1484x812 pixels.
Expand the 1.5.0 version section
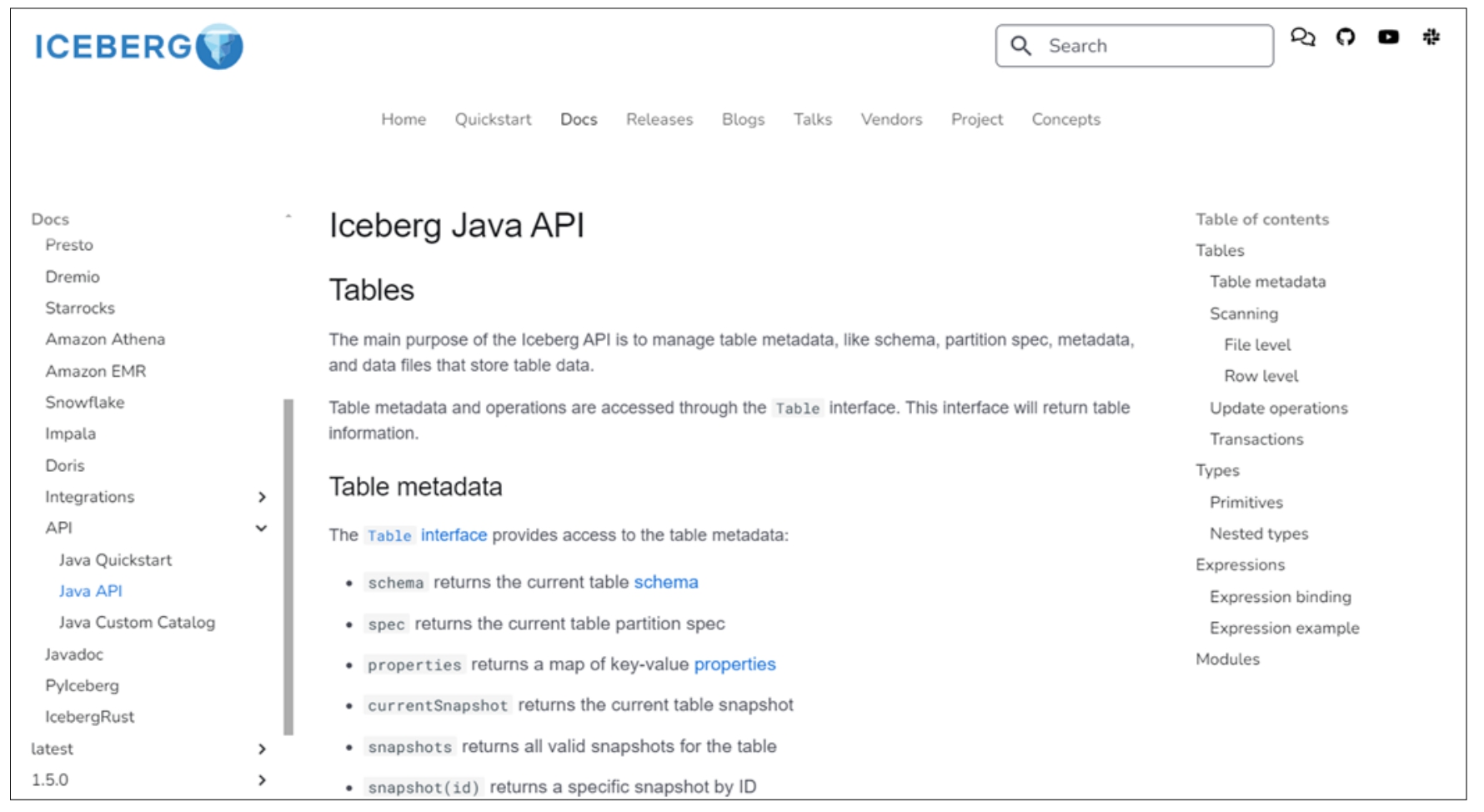[262, 780]
